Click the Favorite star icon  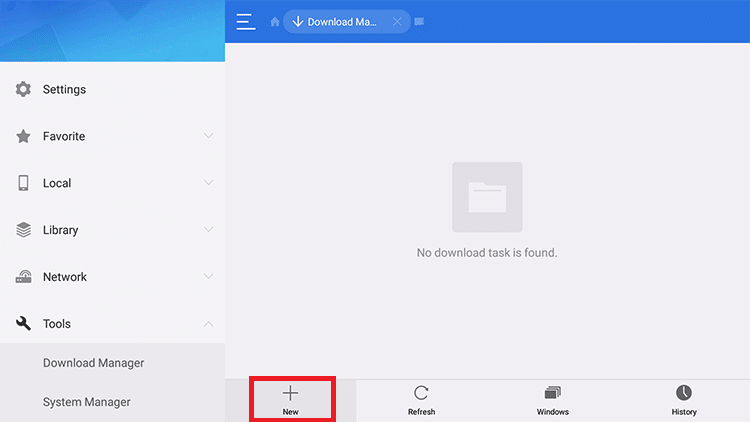[x=23, y=136]
